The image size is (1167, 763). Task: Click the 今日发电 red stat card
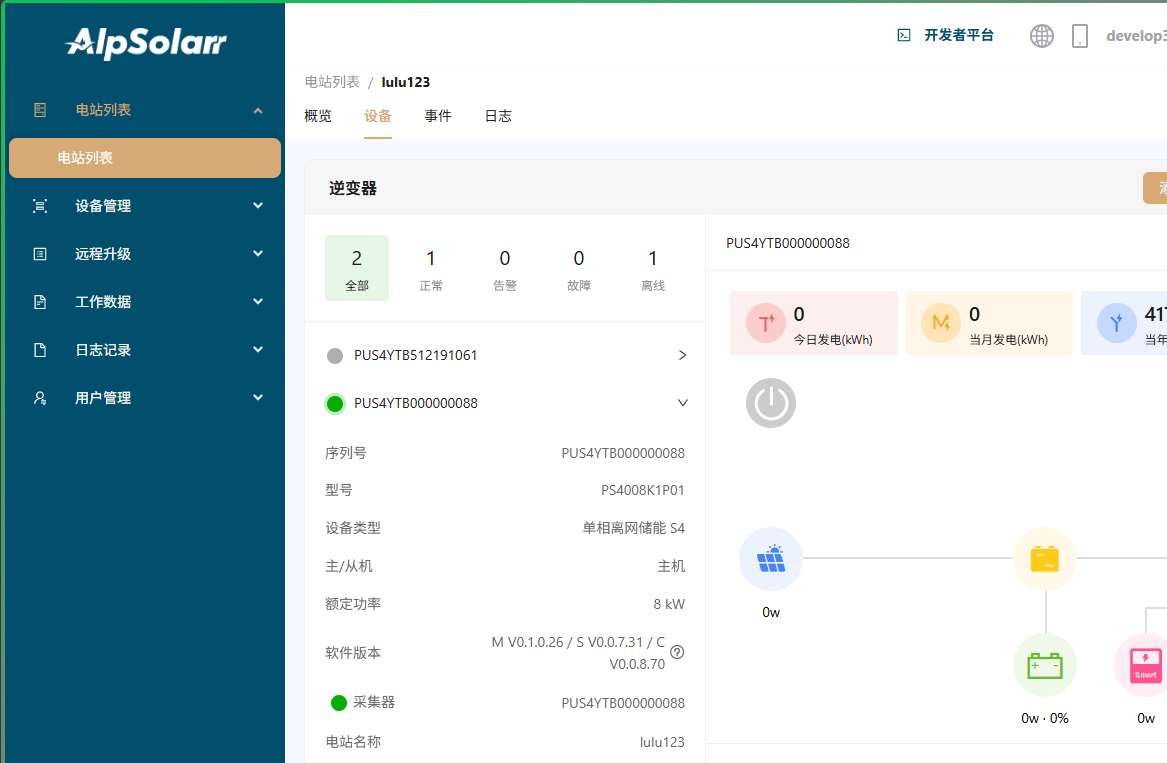click(x=814, y=323)
